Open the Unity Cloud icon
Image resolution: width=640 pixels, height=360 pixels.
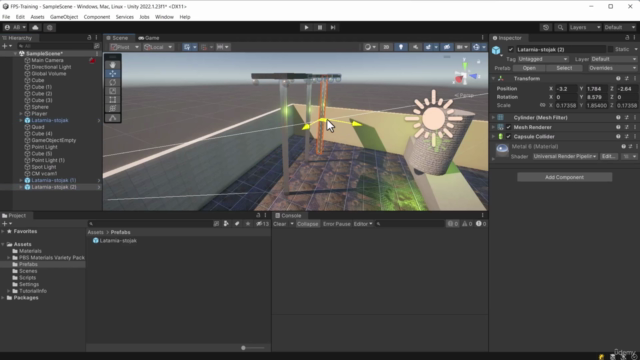point(35,27)
